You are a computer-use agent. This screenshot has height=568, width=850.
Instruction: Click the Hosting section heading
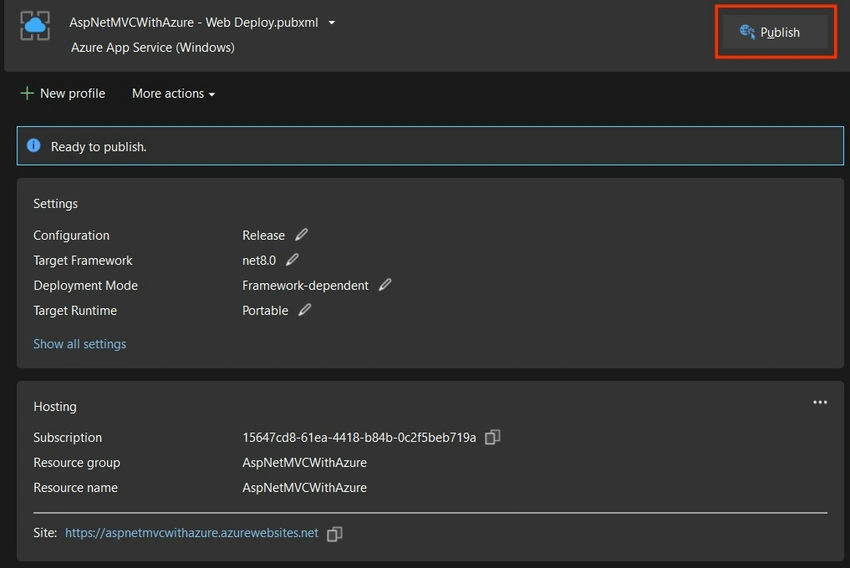(55, 406)
